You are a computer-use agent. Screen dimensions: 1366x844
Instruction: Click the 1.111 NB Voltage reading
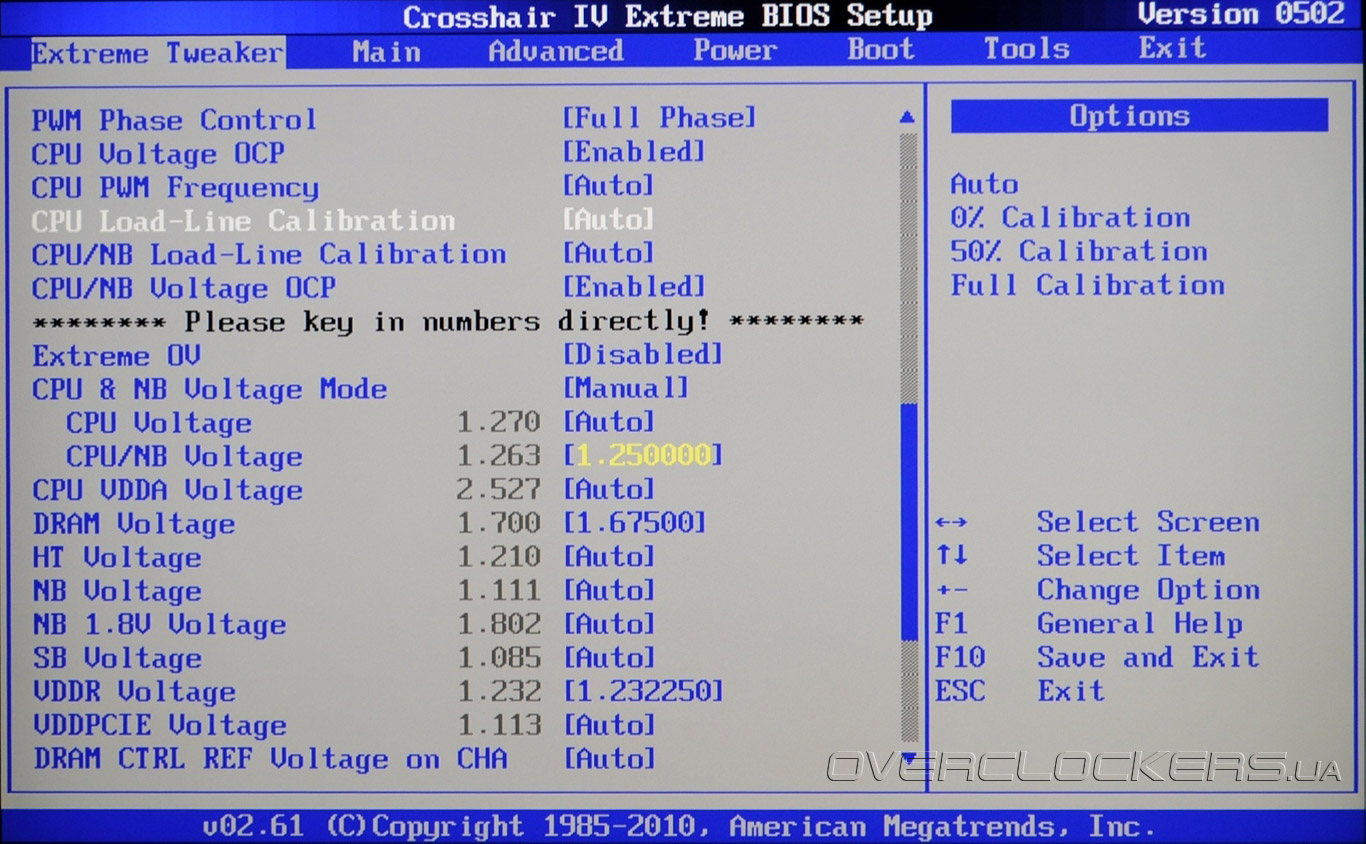498,591
